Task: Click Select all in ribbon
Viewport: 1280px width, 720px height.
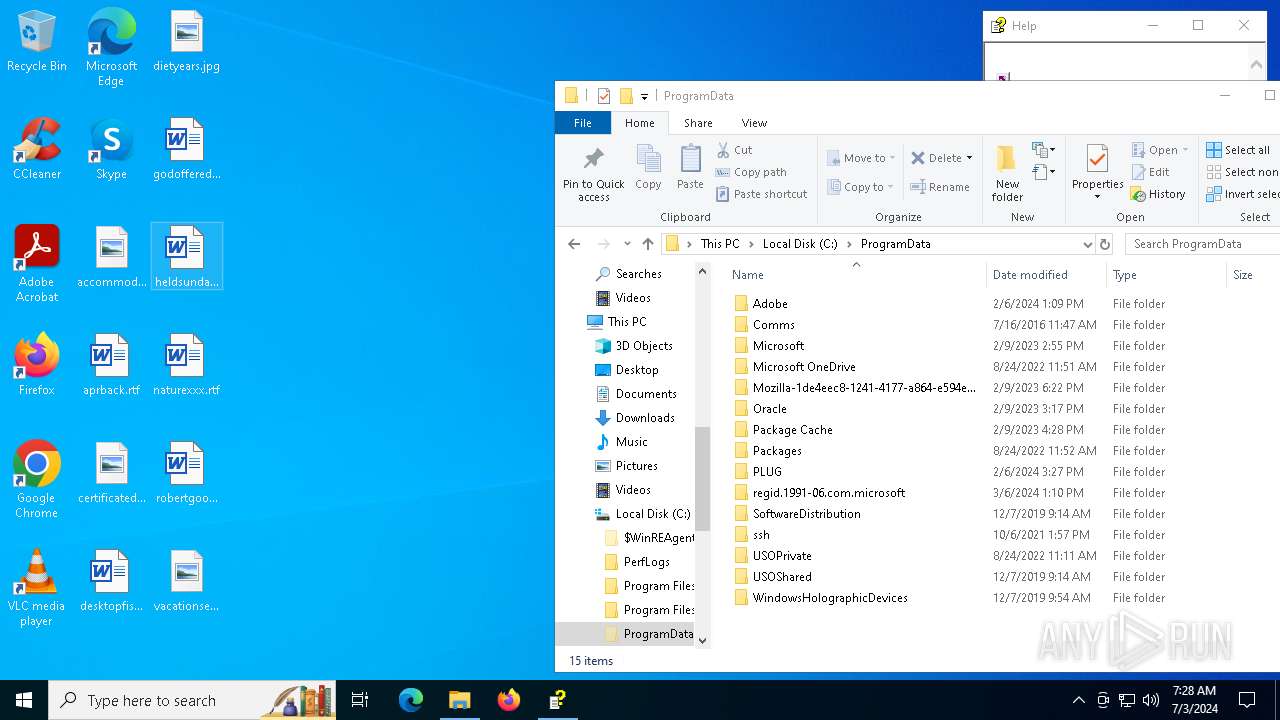Action: pyautogui.click(x=1238, y=150)
